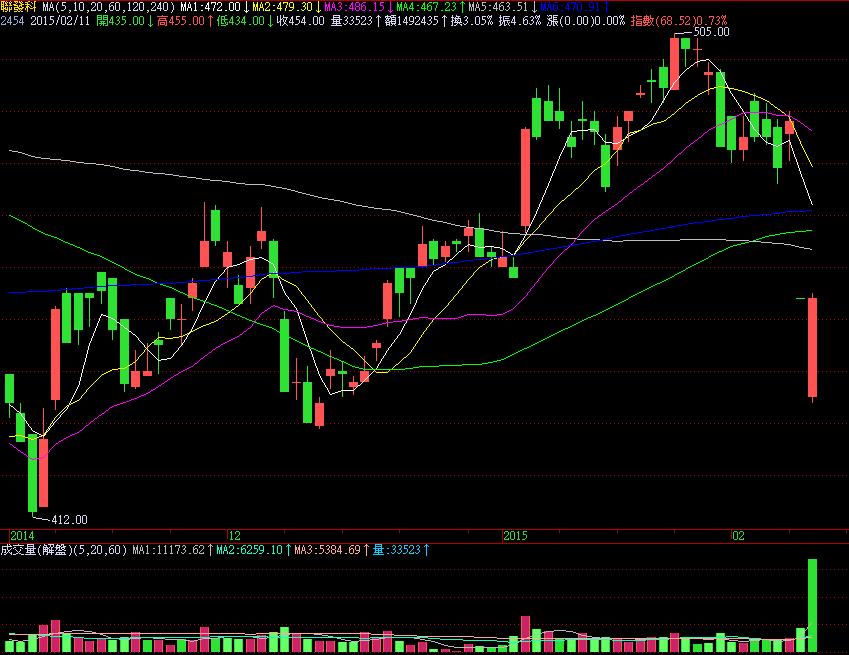Select the MA(5,10,20,60,120,240) indicator label
Image resolution: width=849 pixels, height=655 pixels.
pyautogui.click(x=108, y=7)
